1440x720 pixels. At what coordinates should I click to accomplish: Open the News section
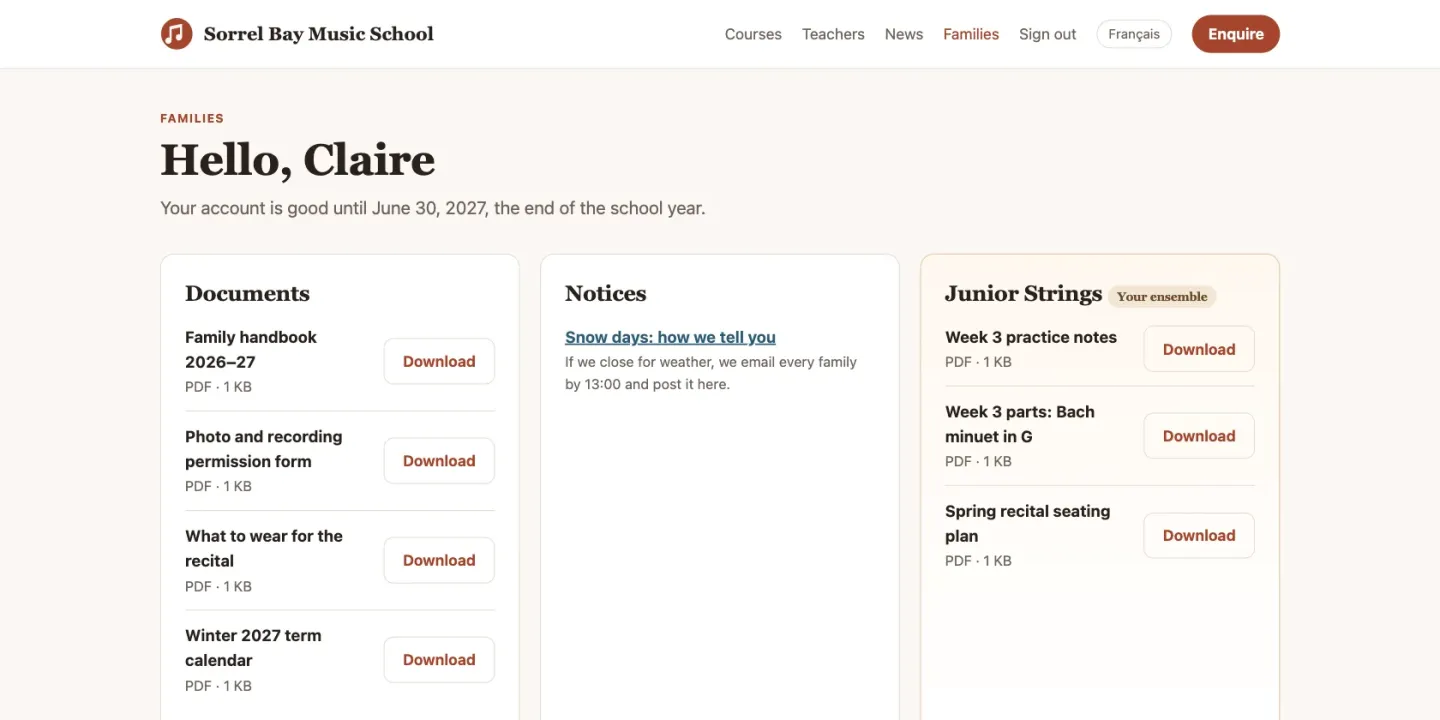point(904,34)
